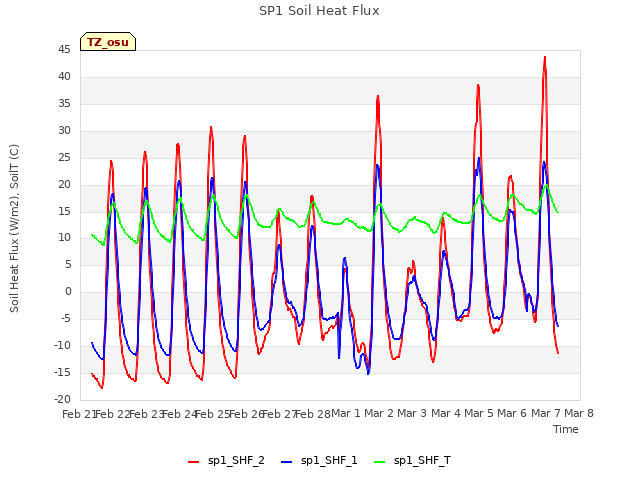Click the 10 y-axis tick label
The height and width of the screenshot is (480, 640).
64,238
